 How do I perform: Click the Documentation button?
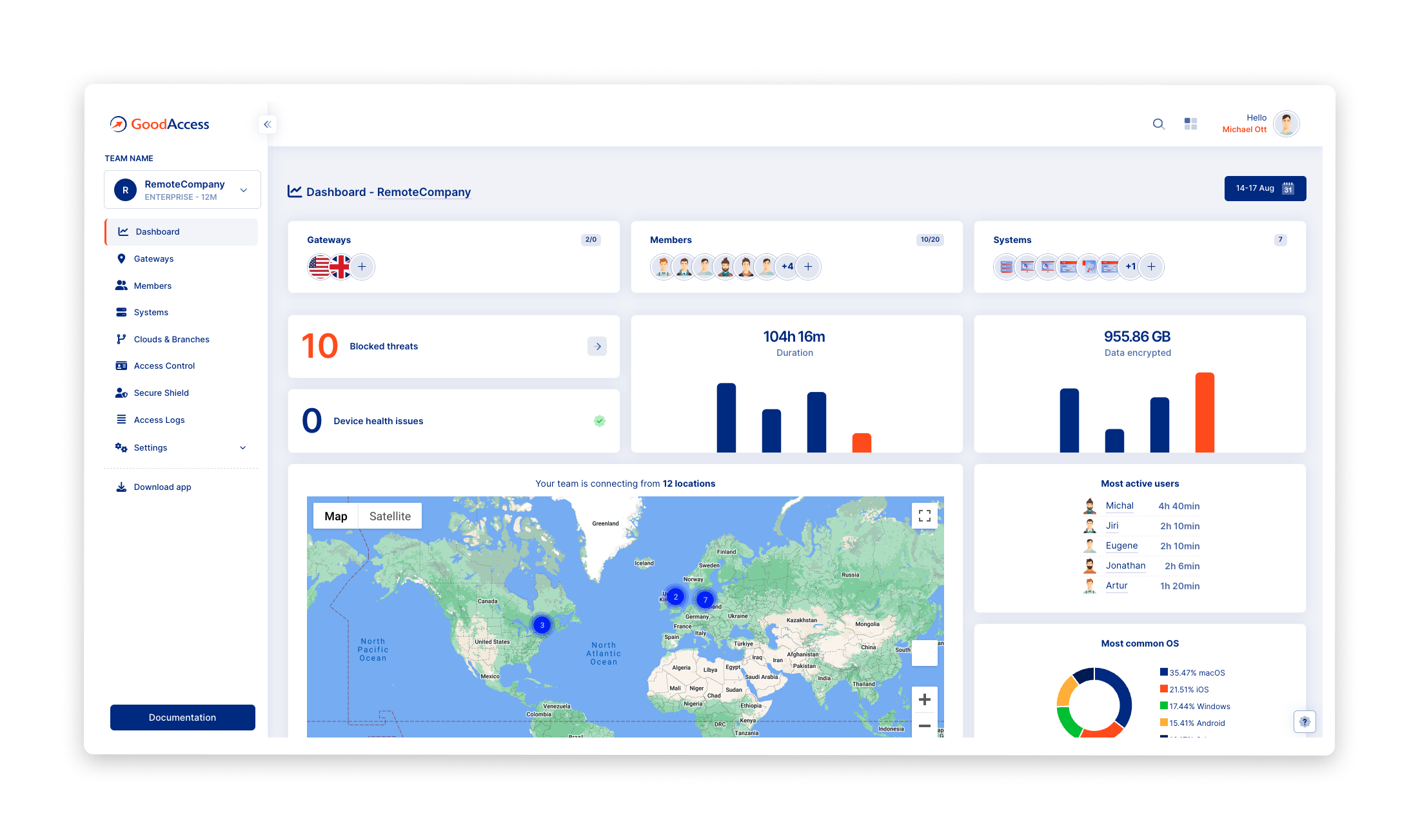tap(182, 718)
